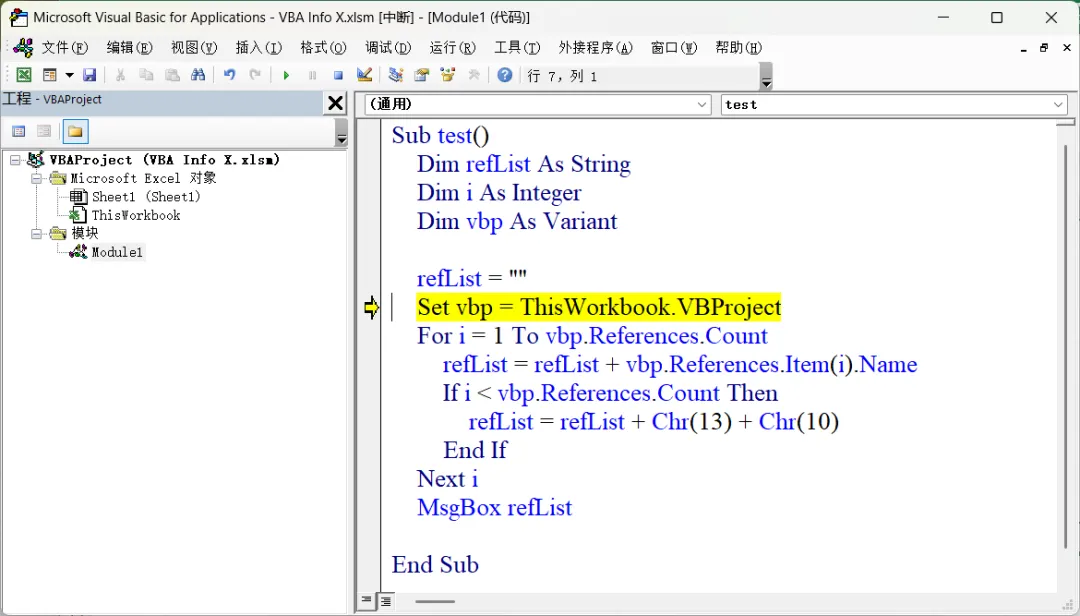Save the workbook with the floppy icon
This screenshot has height=616, width=1080.
click(x=90, y=75)
